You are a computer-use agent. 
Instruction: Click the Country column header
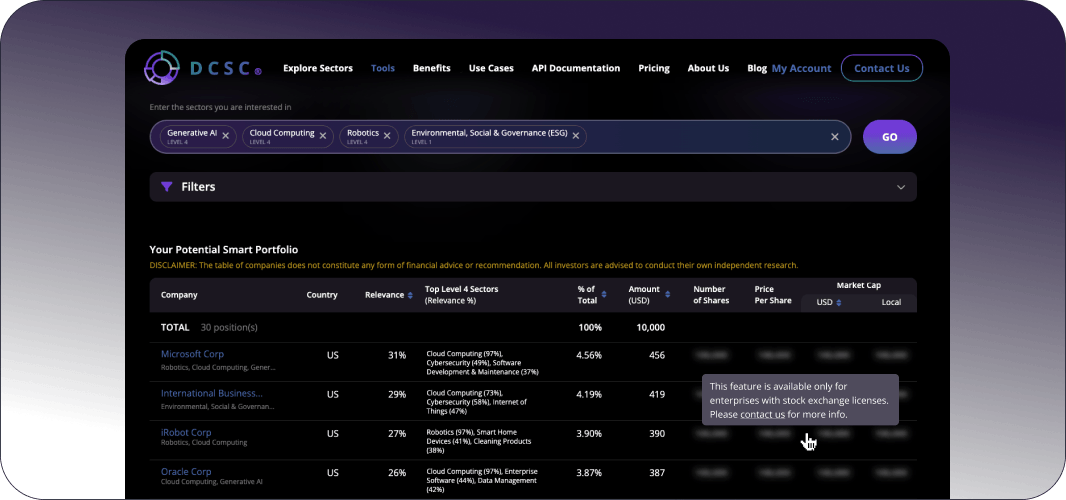322,295
